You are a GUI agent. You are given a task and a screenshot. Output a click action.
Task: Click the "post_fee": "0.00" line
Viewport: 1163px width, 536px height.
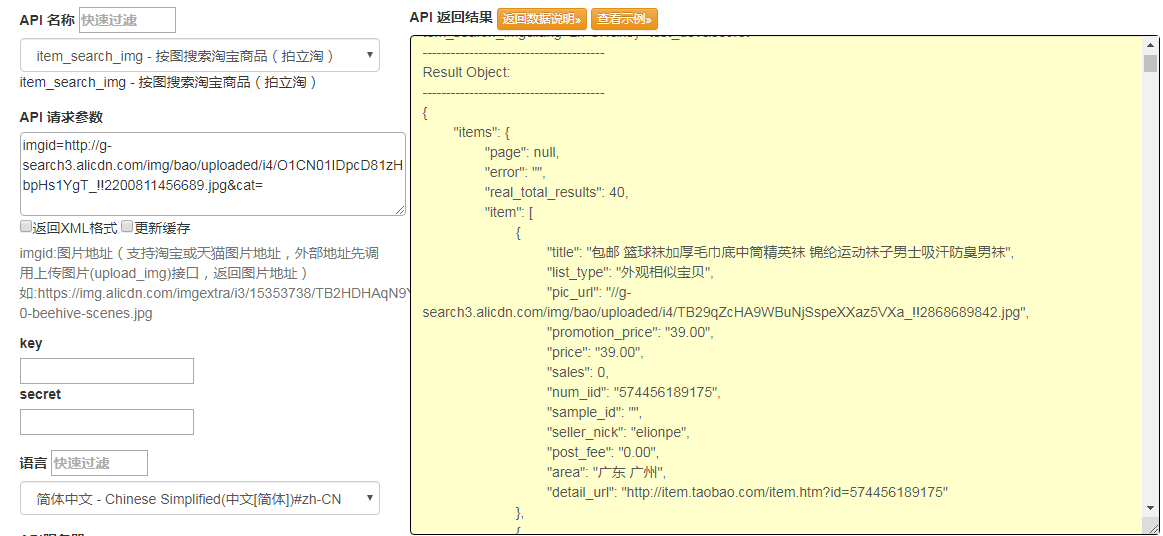point(602,452)
